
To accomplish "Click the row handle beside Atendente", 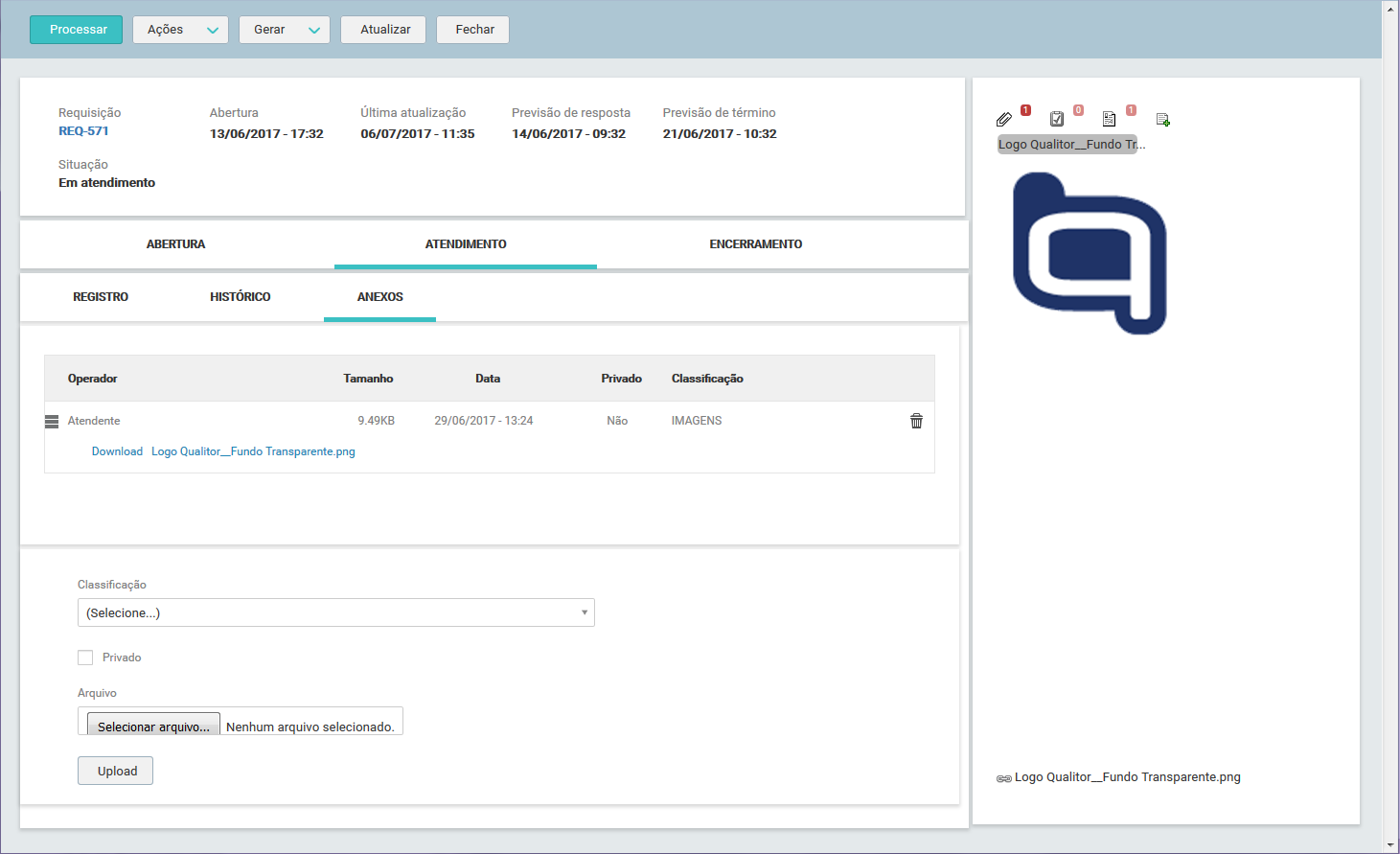I will (52, 422).
